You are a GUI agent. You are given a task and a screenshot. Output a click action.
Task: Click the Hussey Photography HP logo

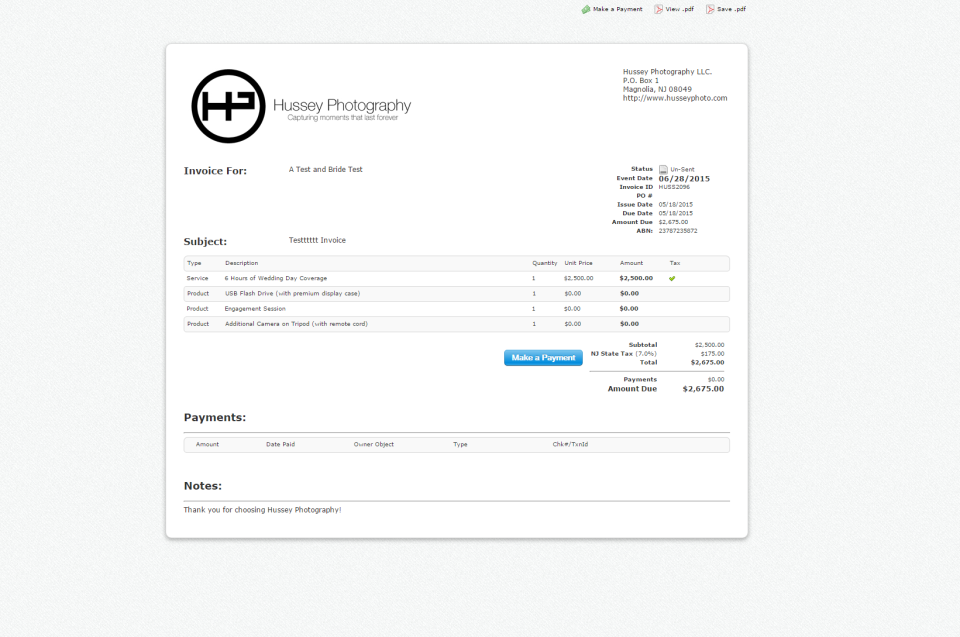tap(228, 106)
